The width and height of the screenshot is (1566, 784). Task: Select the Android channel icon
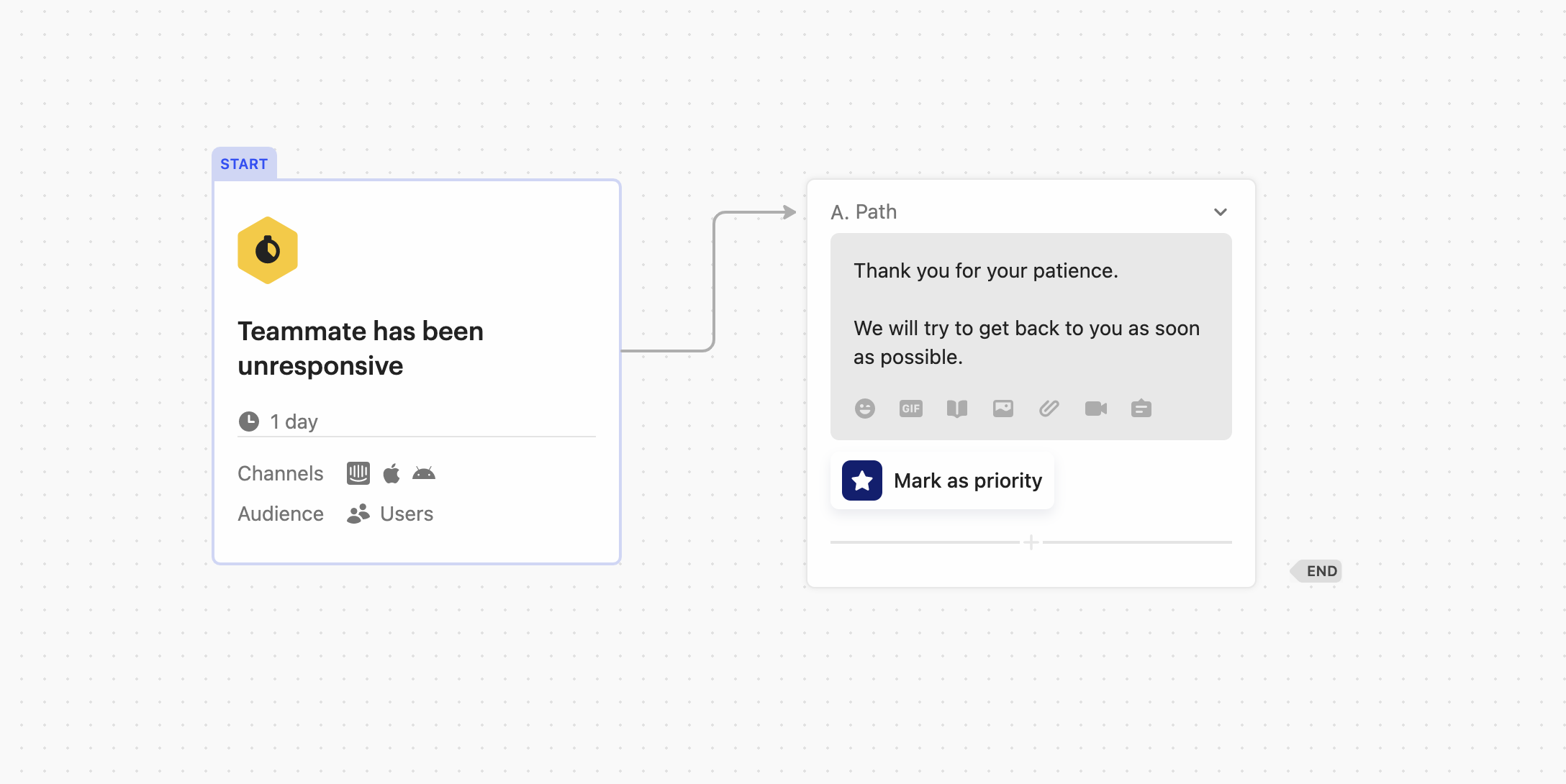pyautogui.click(x=424, y=473)
